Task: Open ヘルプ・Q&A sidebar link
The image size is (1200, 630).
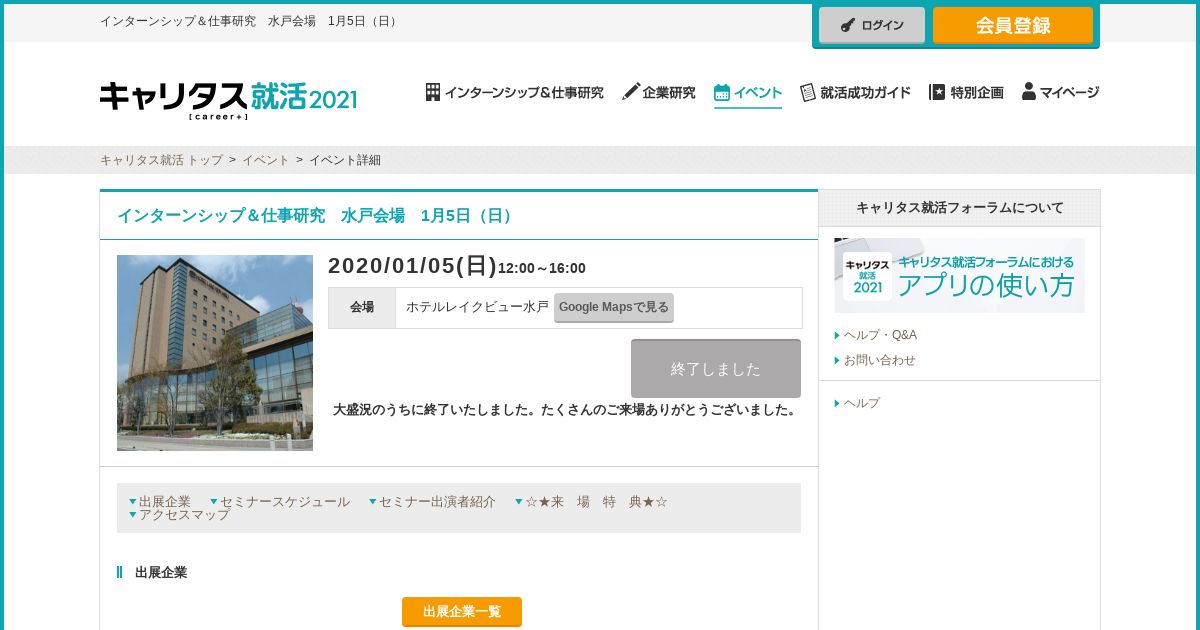Action: click(880, 335)
